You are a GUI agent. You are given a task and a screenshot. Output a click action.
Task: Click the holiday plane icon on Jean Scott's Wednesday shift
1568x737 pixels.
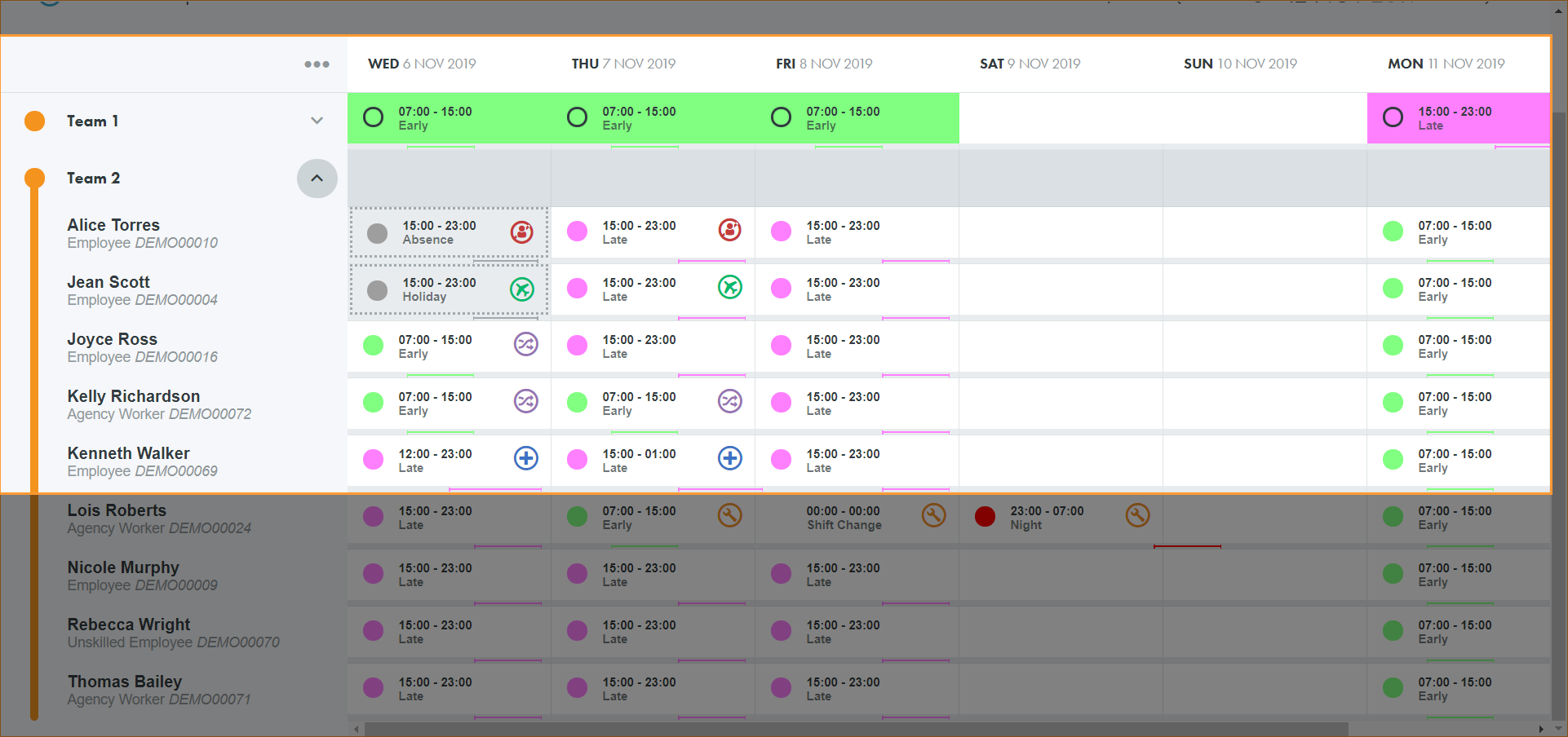521,289
